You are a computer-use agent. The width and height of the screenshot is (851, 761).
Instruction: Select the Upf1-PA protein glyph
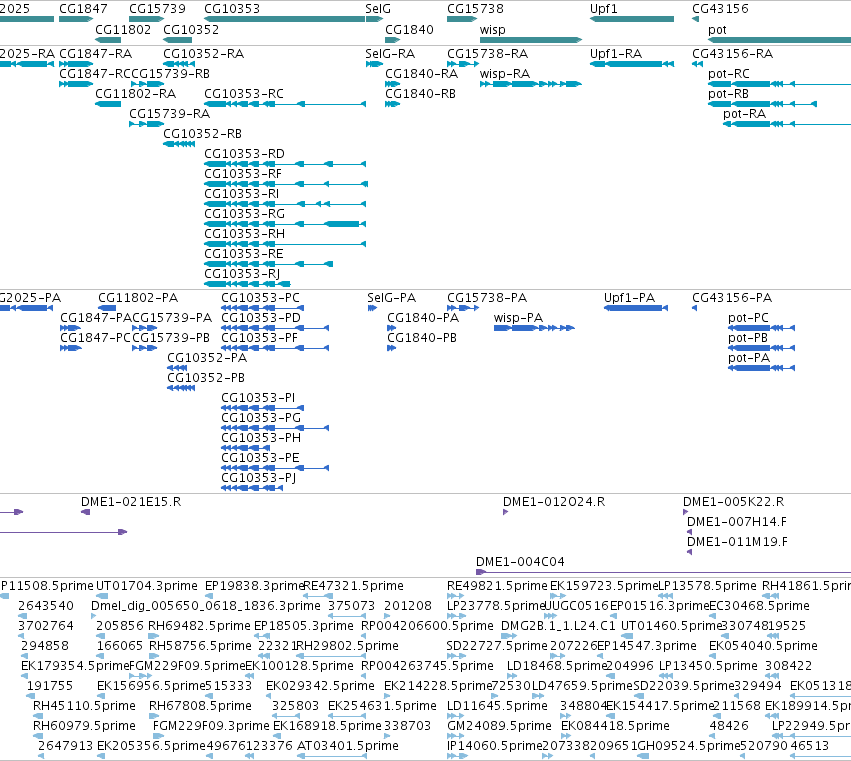636,308
